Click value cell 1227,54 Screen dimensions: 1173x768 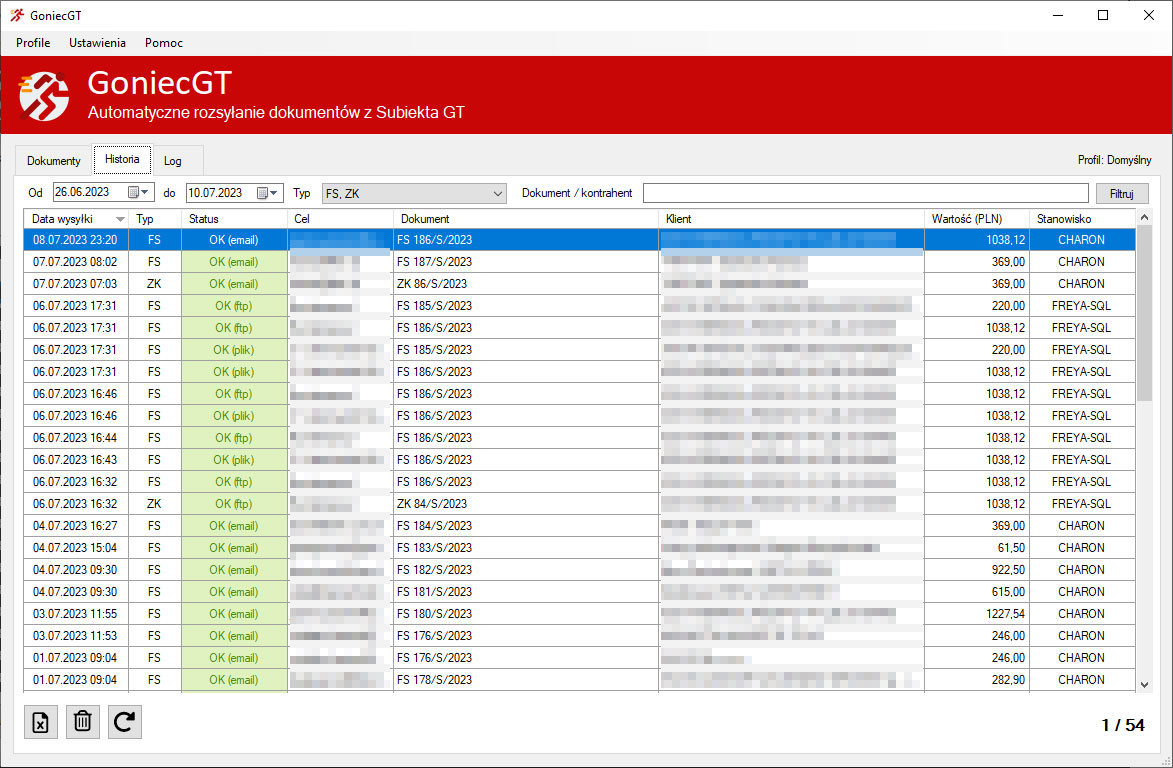click(977, 614)
